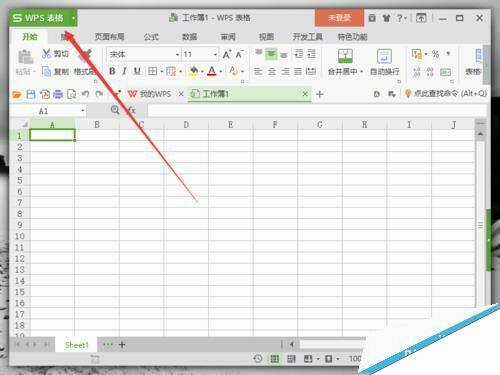Click the cell borders icon
Image resolution: width=500 pixels, height=375 pixels.
coord(152,71)
